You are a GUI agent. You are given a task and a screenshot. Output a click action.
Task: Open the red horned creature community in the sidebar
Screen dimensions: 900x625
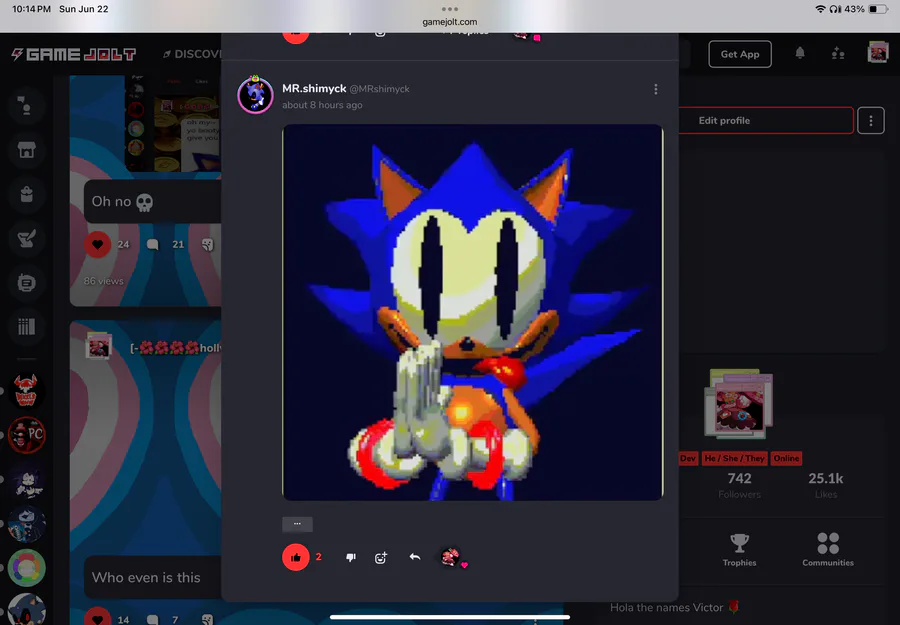[x=26, y=391]
